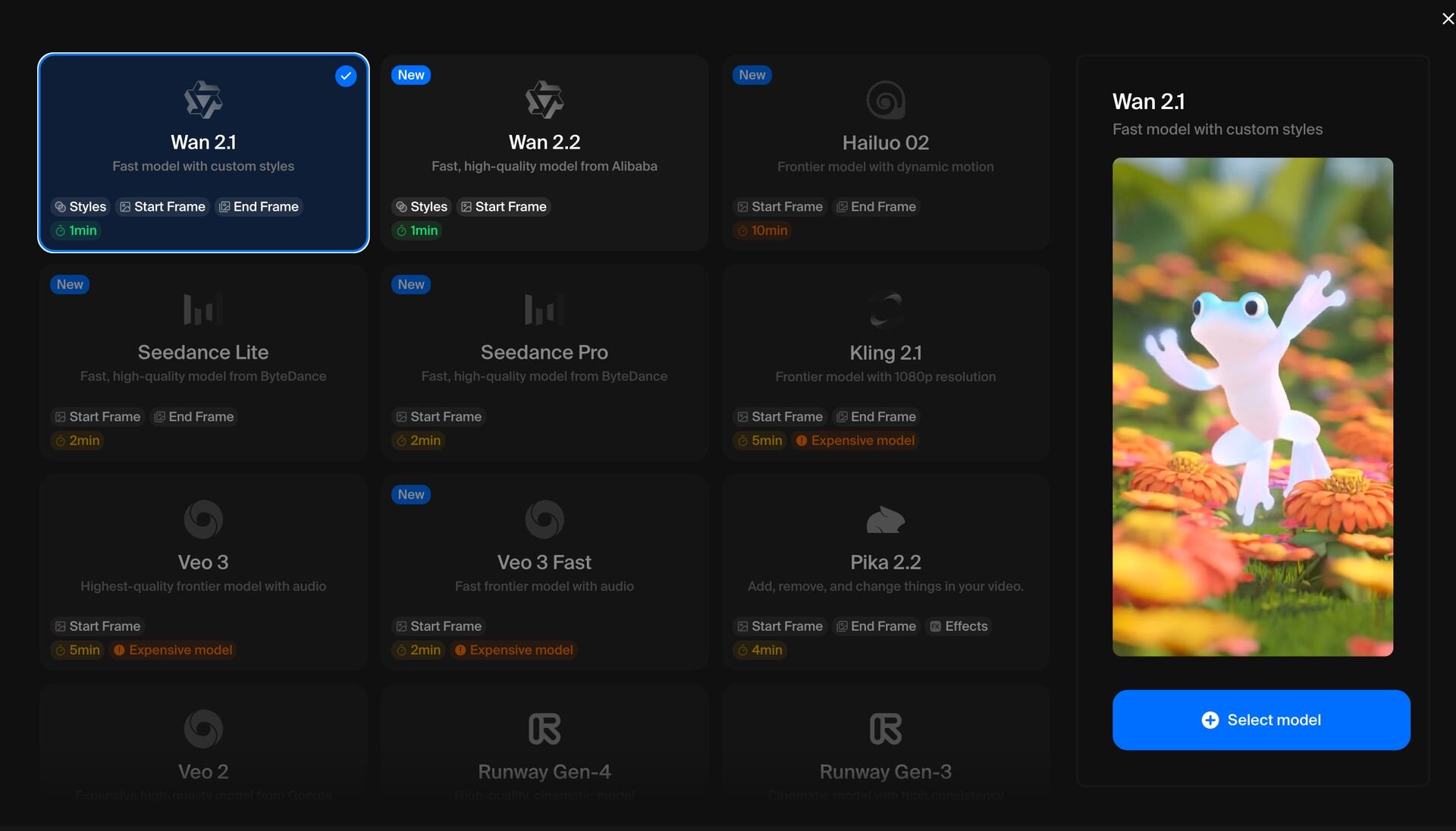Click the New badge on Hailuo 02
The width and height of the screenshot is (1456, 831).
click(x=752, y=75)
